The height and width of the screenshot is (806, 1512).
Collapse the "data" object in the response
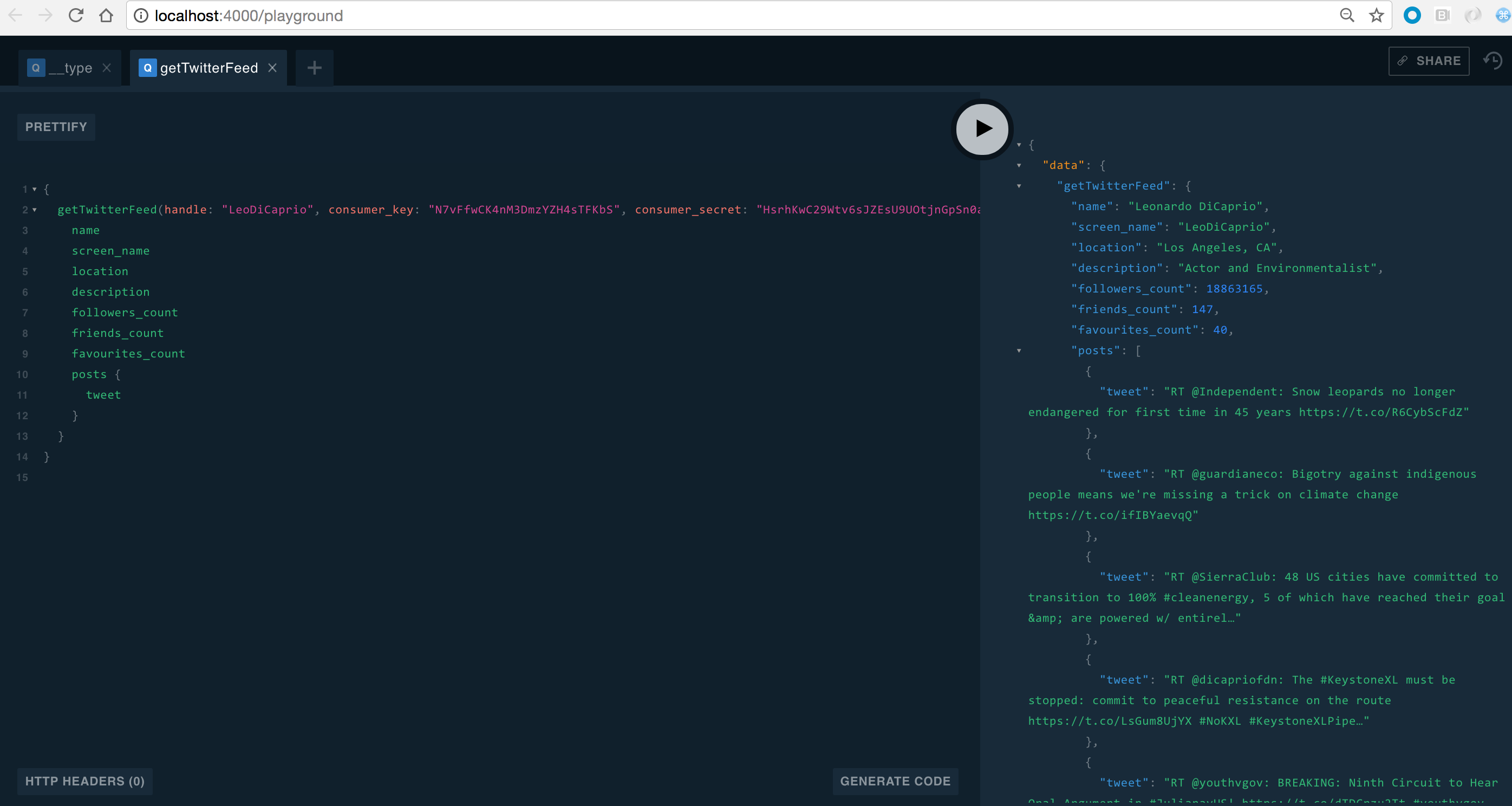pyautogui.click(x=1020, y=165)
